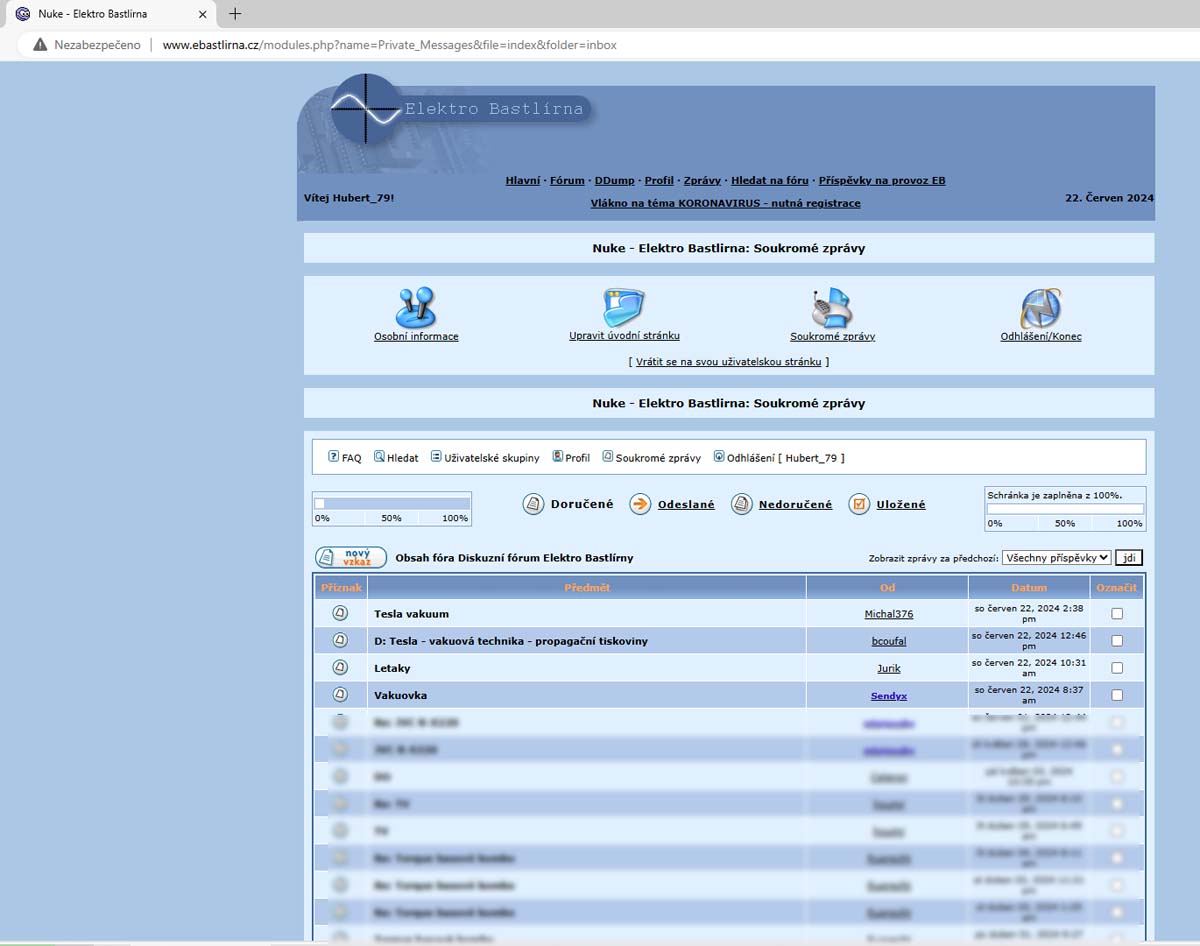Expand the Všechny příspěvky dropdown

[x=1056, y=558]
